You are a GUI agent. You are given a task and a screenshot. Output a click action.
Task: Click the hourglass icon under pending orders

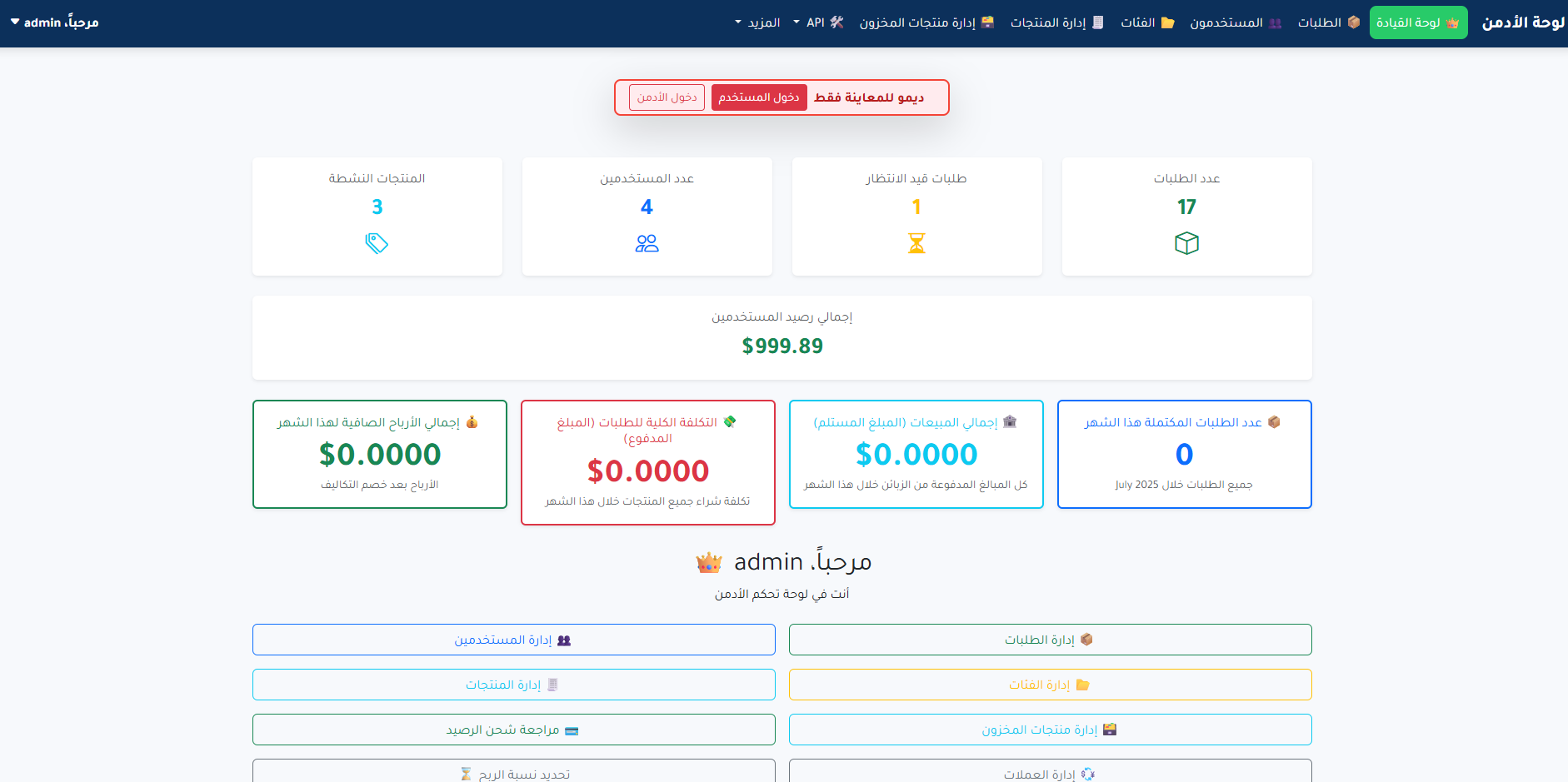pyautogui.click(x=916, y=243)
